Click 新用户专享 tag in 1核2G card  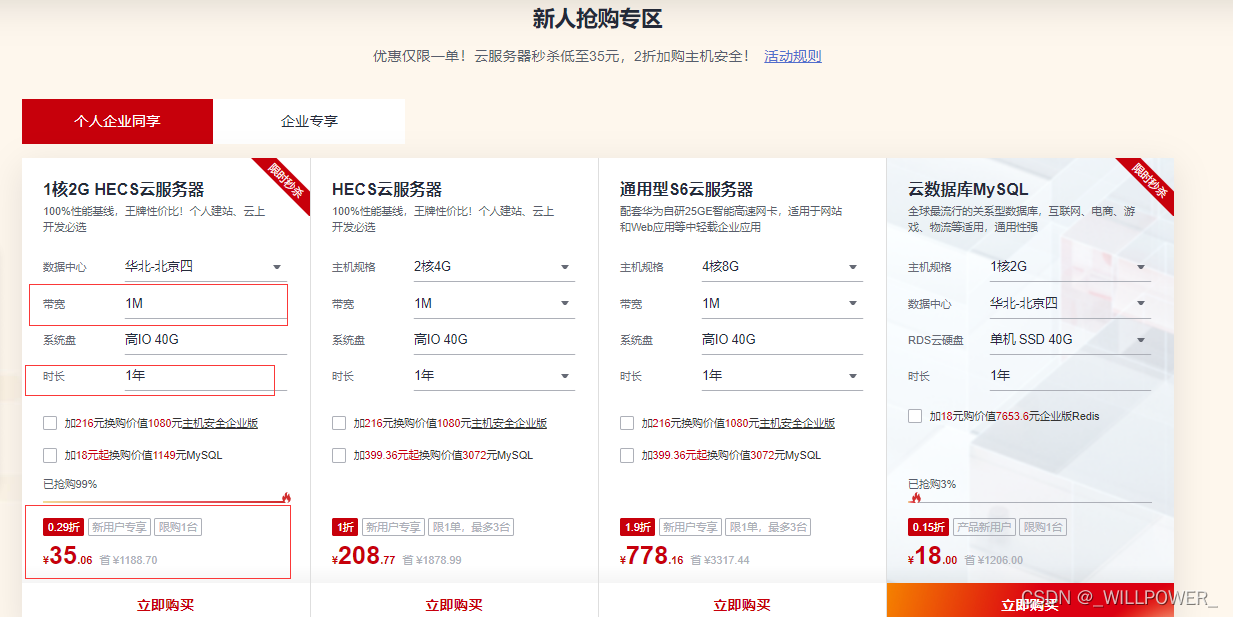tap(119, 527)
